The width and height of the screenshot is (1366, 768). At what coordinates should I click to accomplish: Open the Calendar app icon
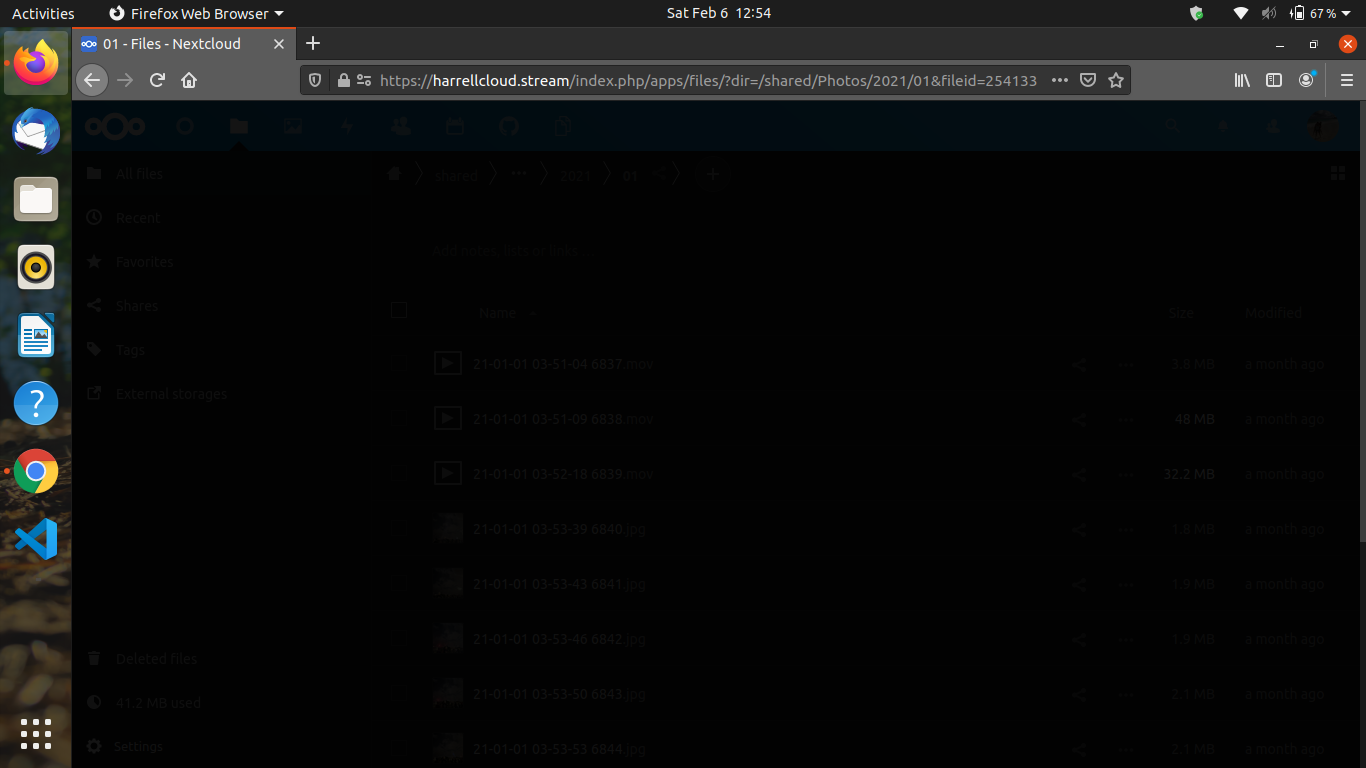(x=454, y=126)
